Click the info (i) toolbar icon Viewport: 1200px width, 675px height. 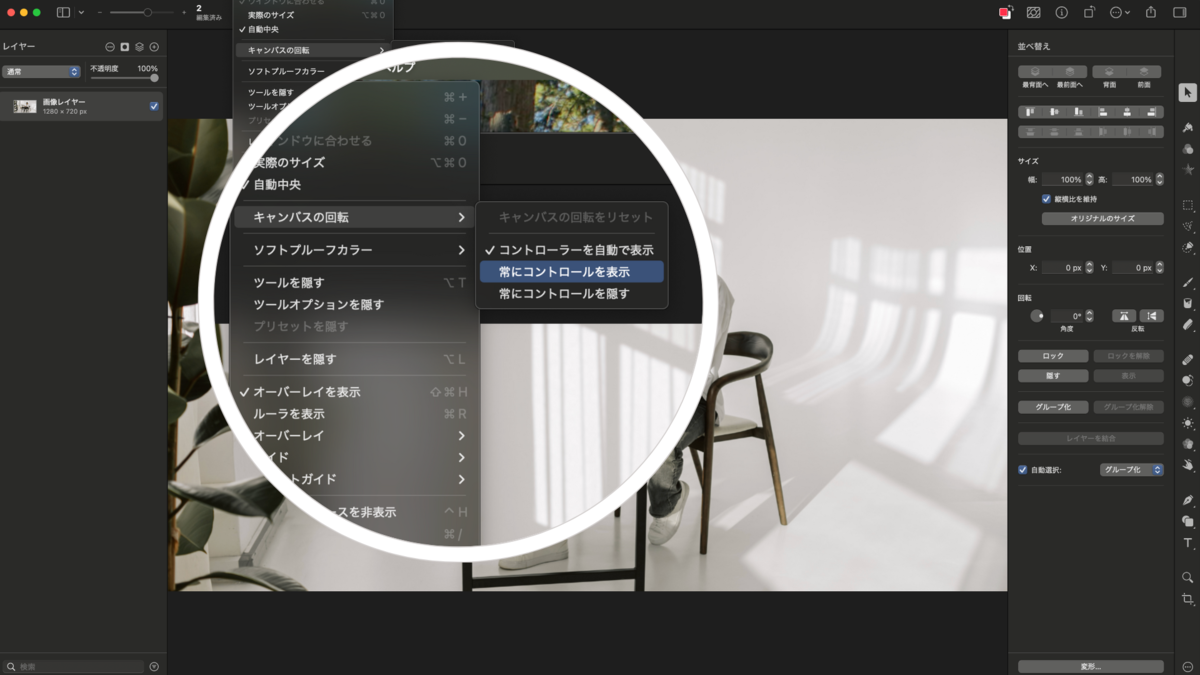click(x=1061, y=12)
